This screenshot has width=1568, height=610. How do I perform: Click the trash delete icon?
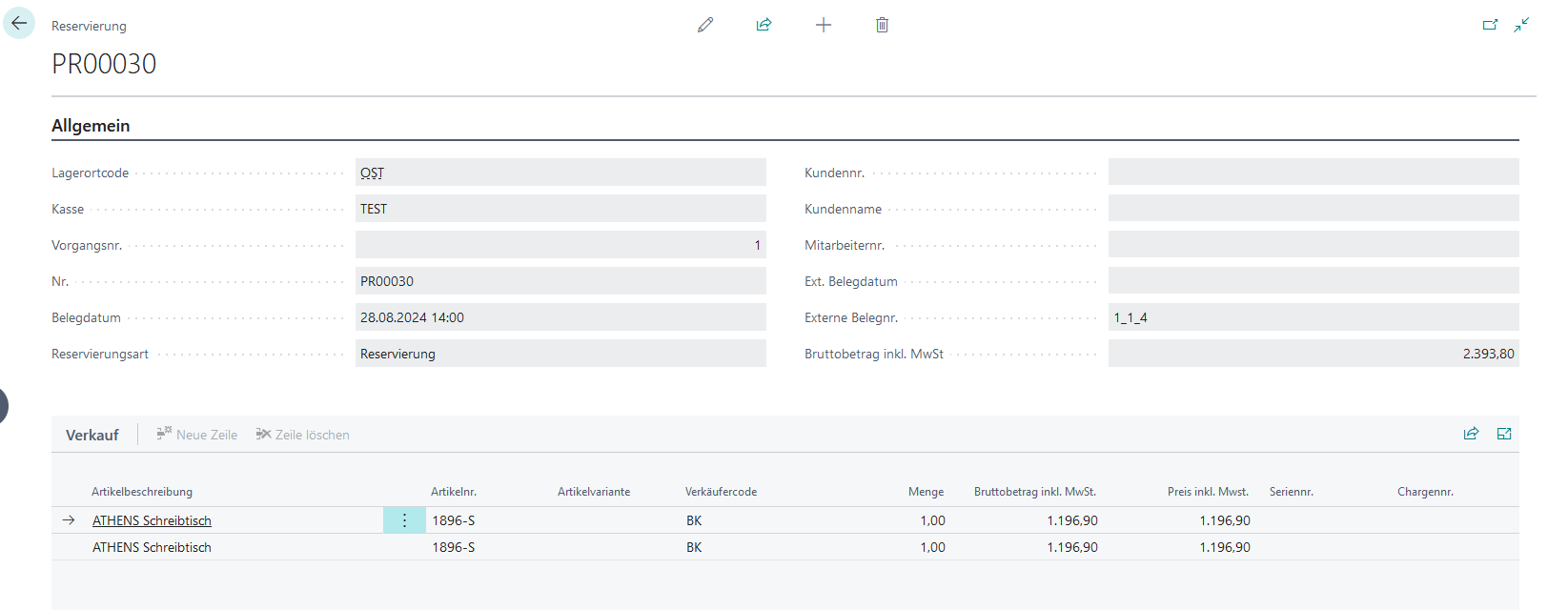882,25
